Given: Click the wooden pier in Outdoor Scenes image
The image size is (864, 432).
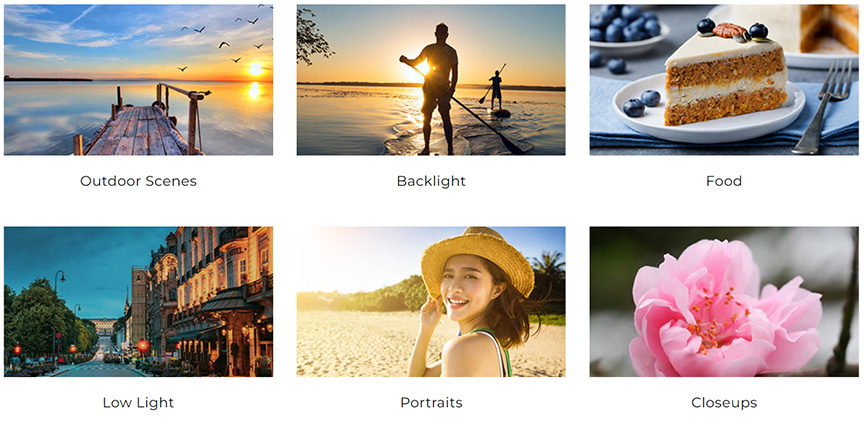Looking at the screenshot, I should coord(136,130).
